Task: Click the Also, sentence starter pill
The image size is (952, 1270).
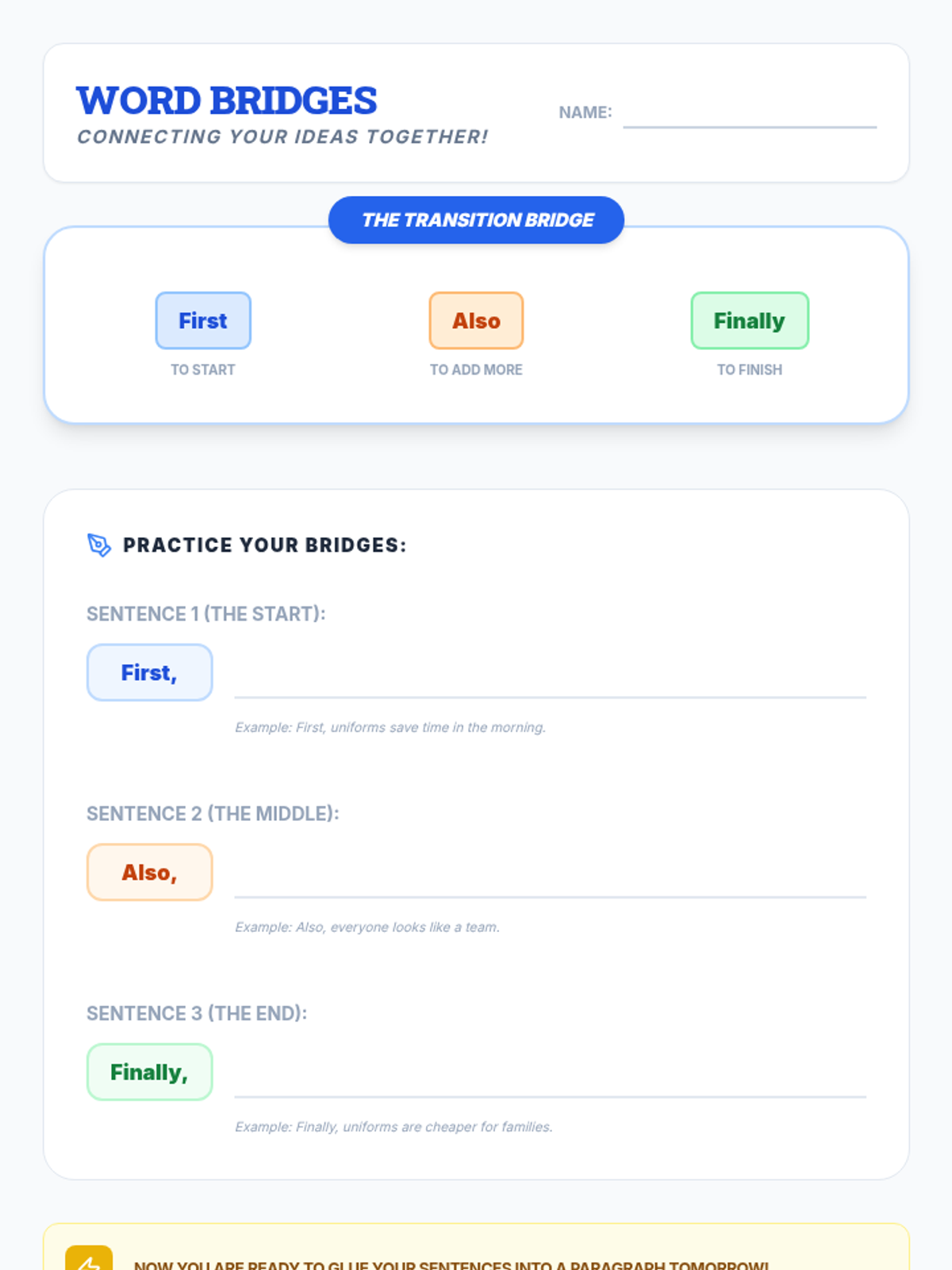Action: (x=149, y=872)
